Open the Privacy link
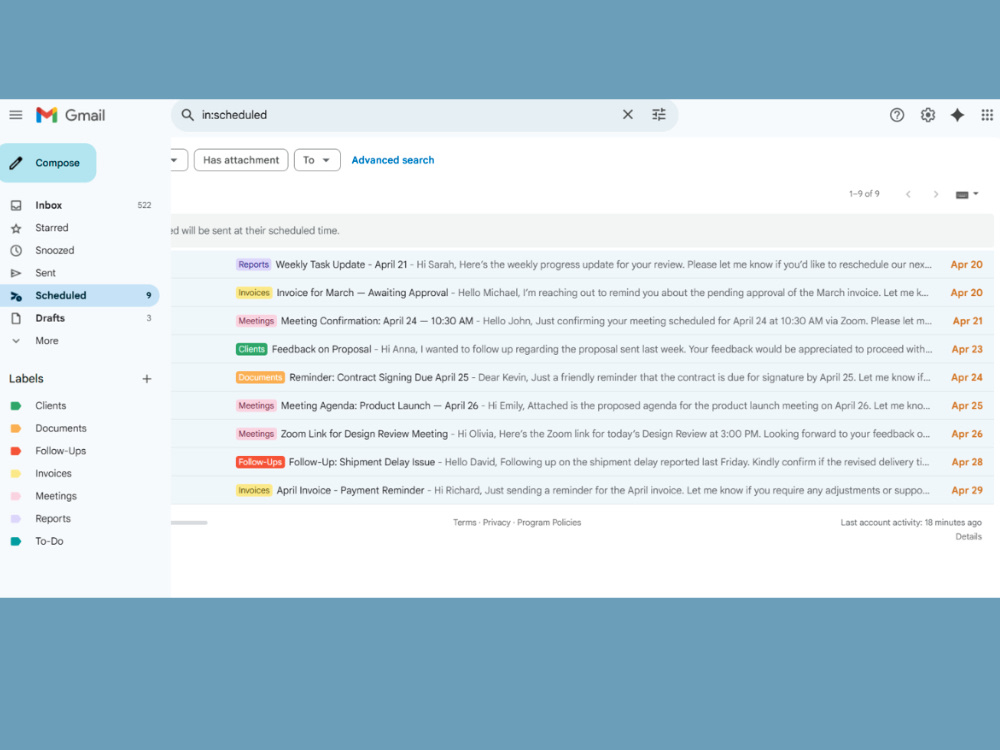 [x=496, y=522]
